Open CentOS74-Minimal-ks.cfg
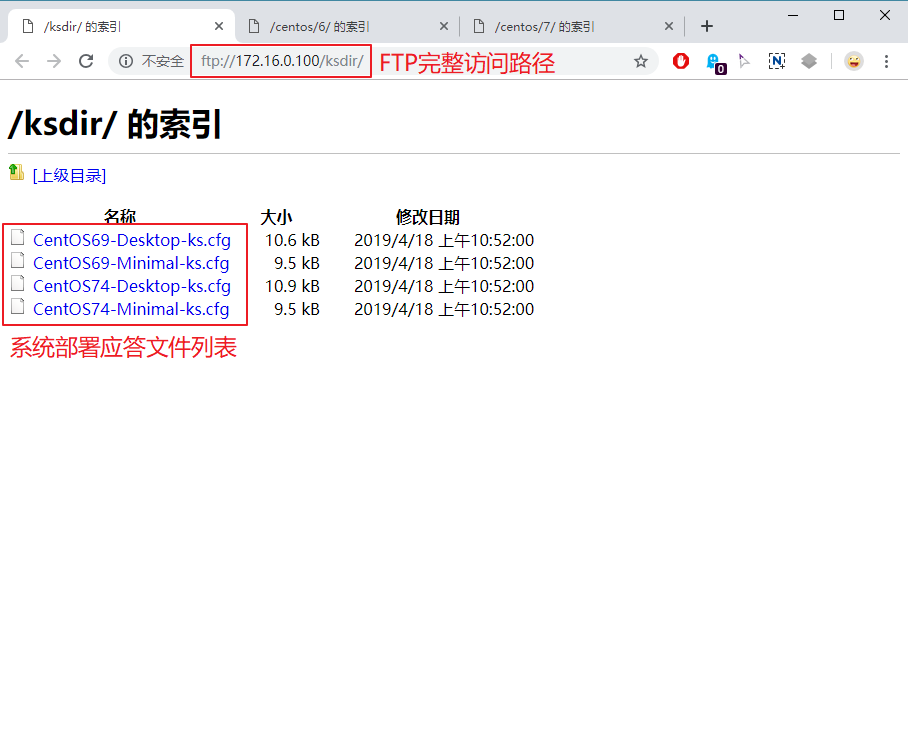 [131, 309]
